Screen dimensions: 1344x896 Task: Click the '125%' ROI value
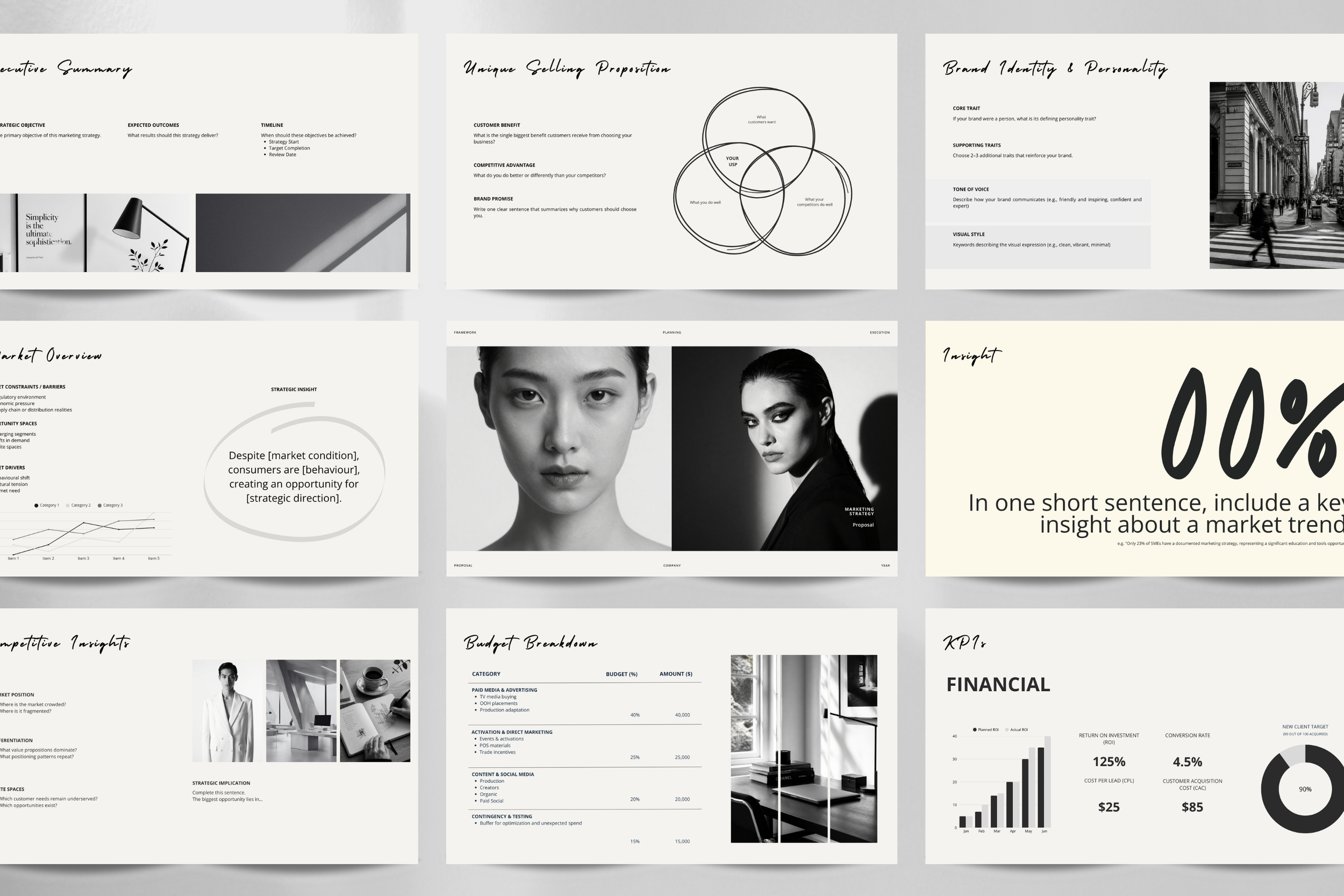click(1109, 762)
